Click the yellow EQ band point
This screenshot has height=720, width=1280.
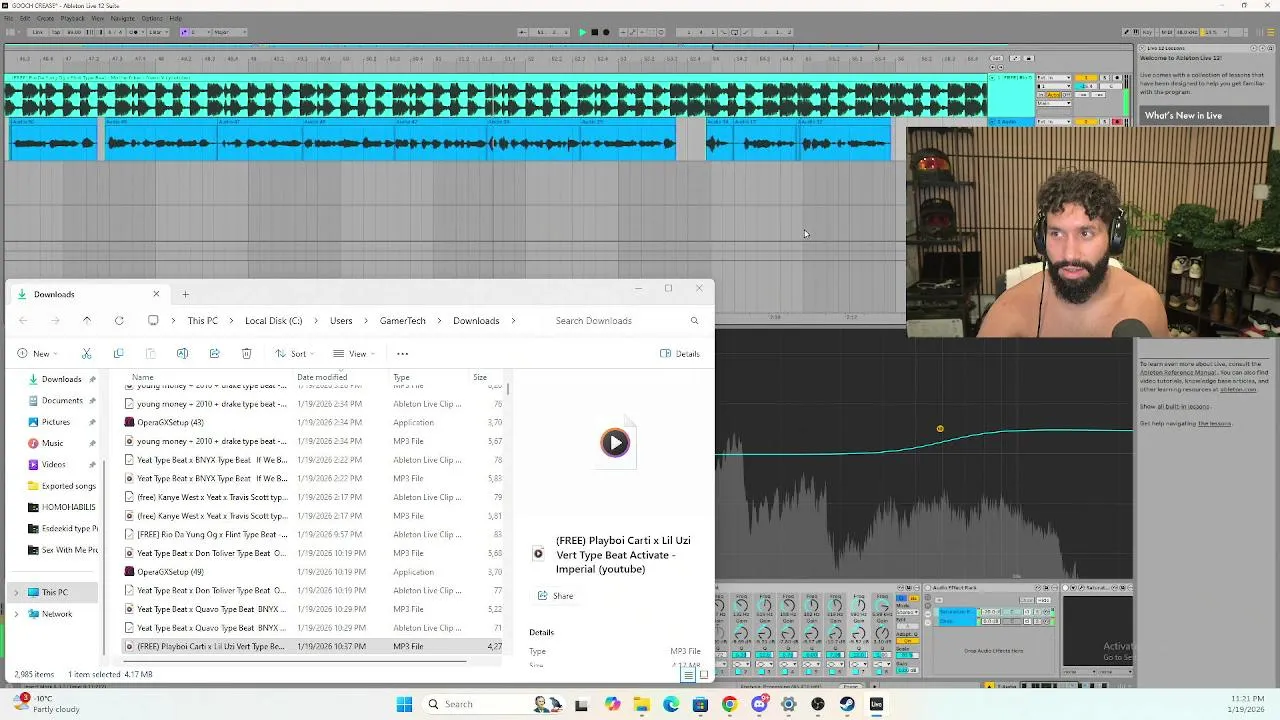click(940, 429)
